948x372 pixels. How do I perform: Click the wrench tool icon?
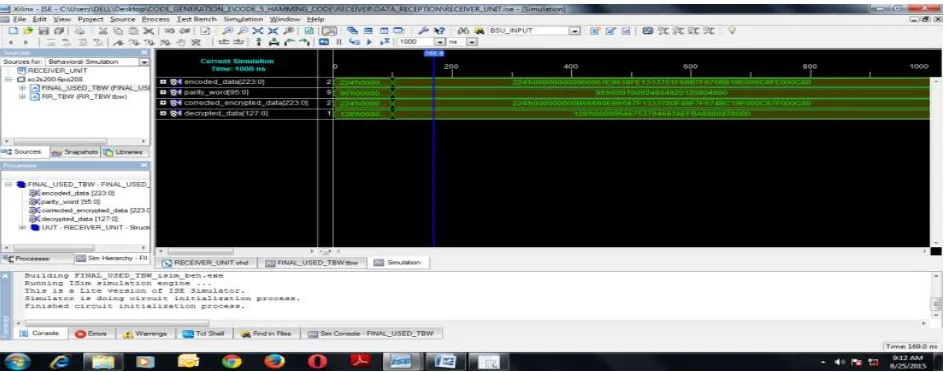click(x=424, y=30)
